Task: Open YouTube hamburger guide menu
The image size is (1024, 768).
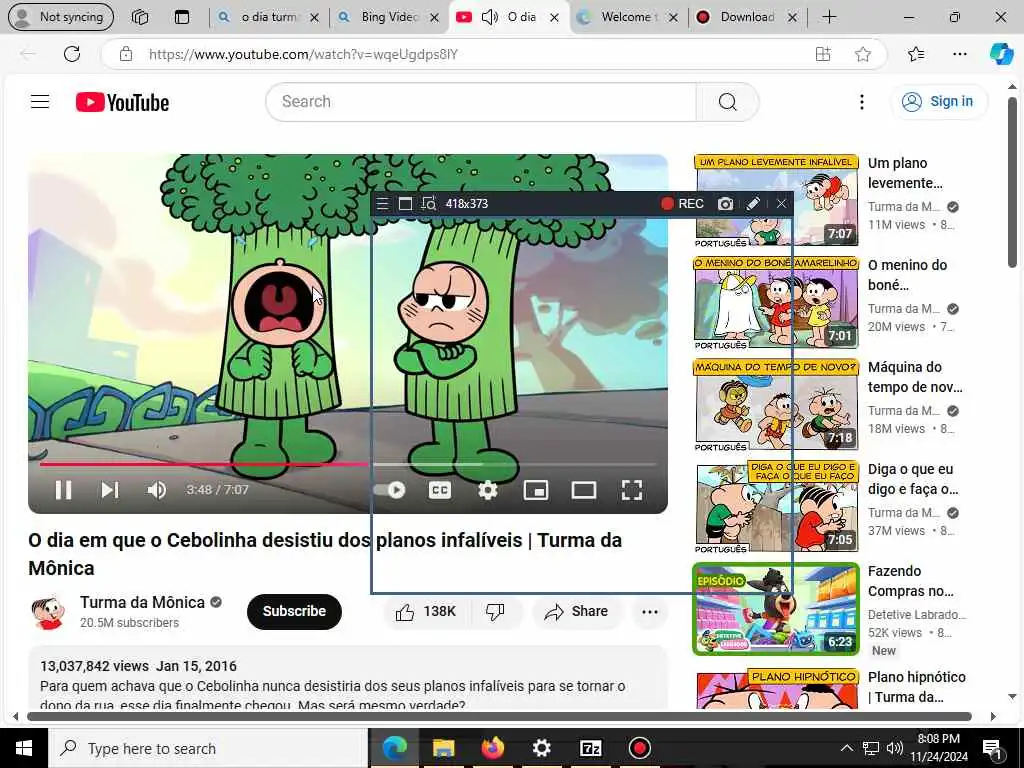Action: 40,101
